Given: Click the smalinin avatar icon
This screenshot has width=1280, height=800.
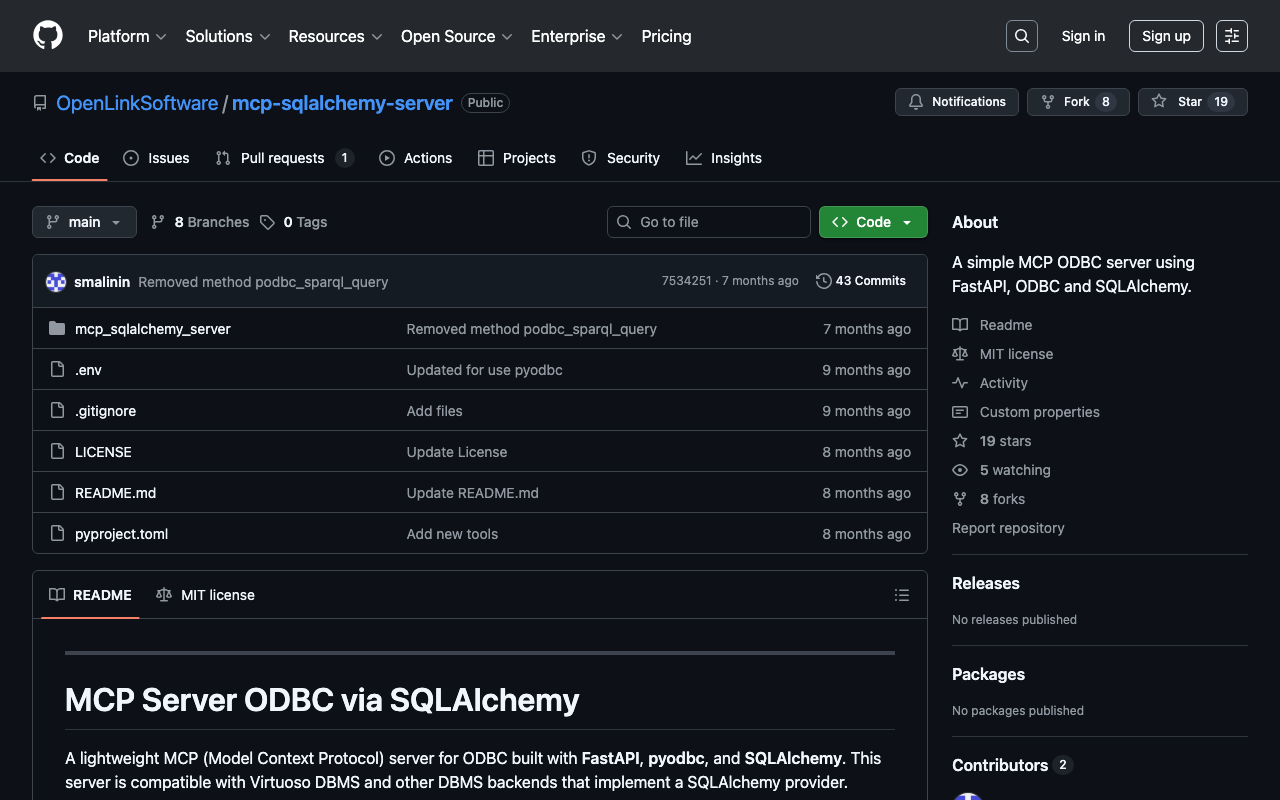Looking at the screenshot, I should tap(56, 282).
